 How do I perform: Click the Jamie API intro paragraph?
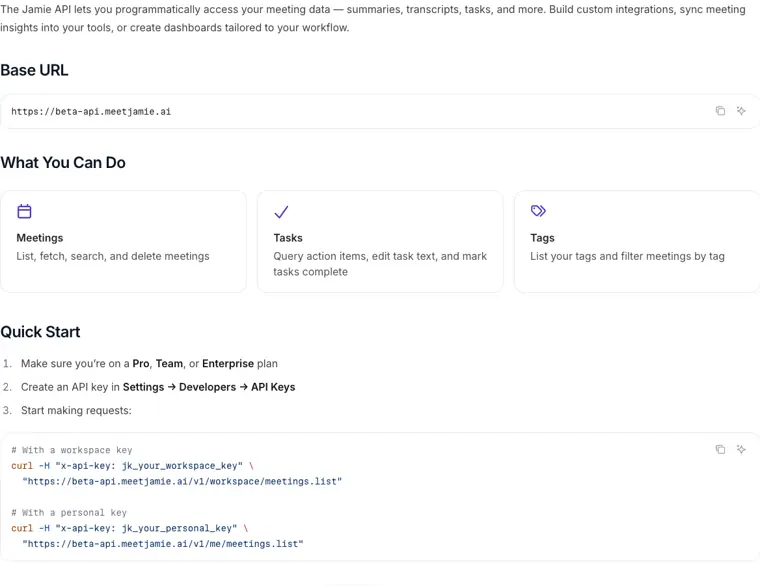tap(373, 18)
